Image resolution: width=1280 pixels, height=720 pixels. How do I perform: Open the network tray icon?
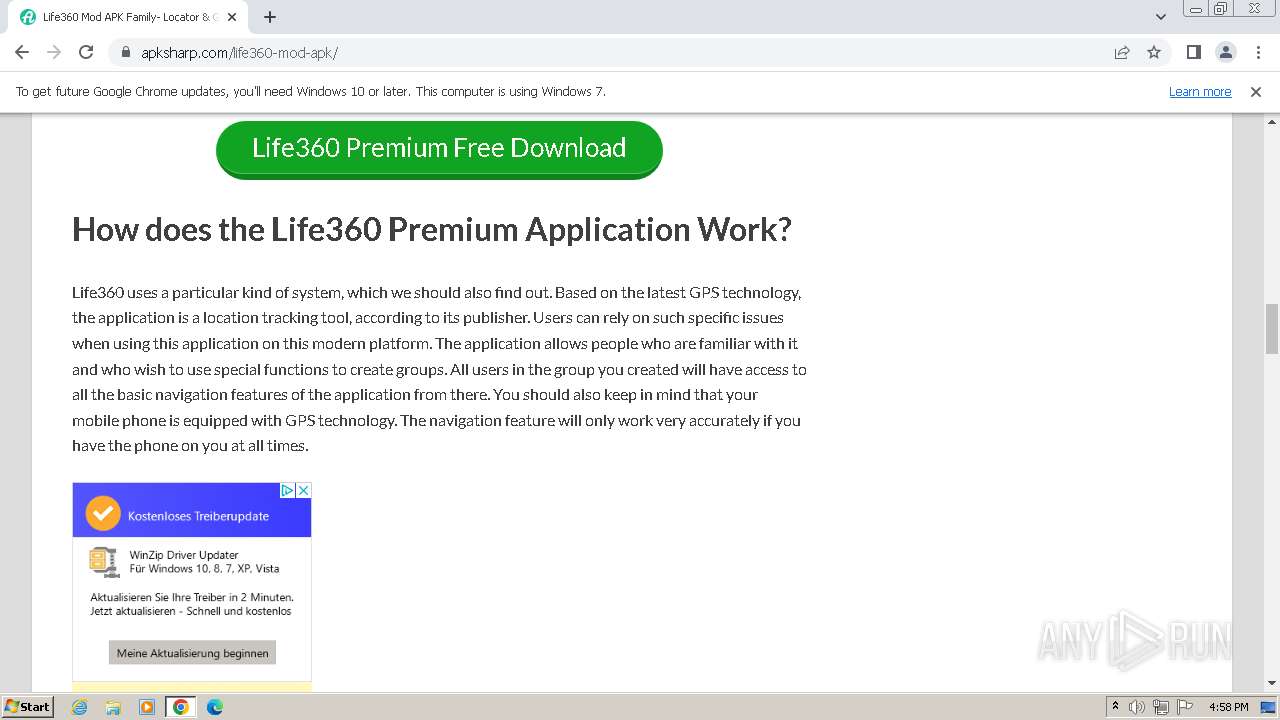1161,707
